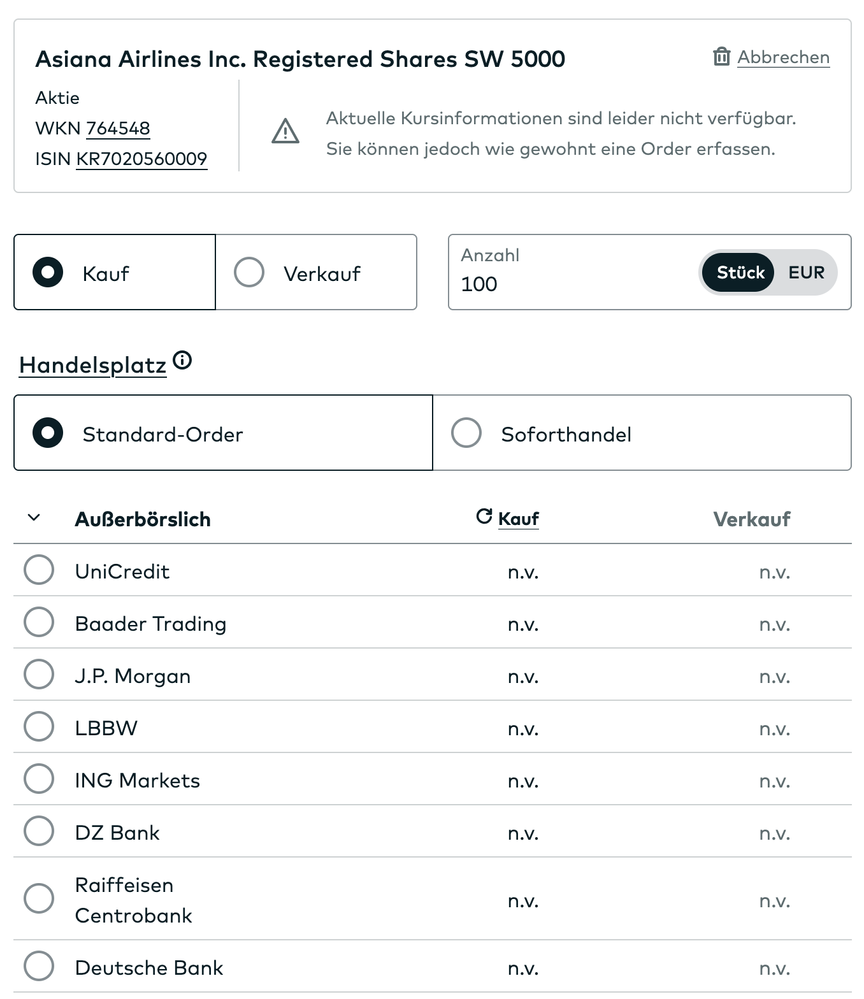Refresh the Kauf quotes with reload icon
864x999 pixels.
tap(484, 516)
